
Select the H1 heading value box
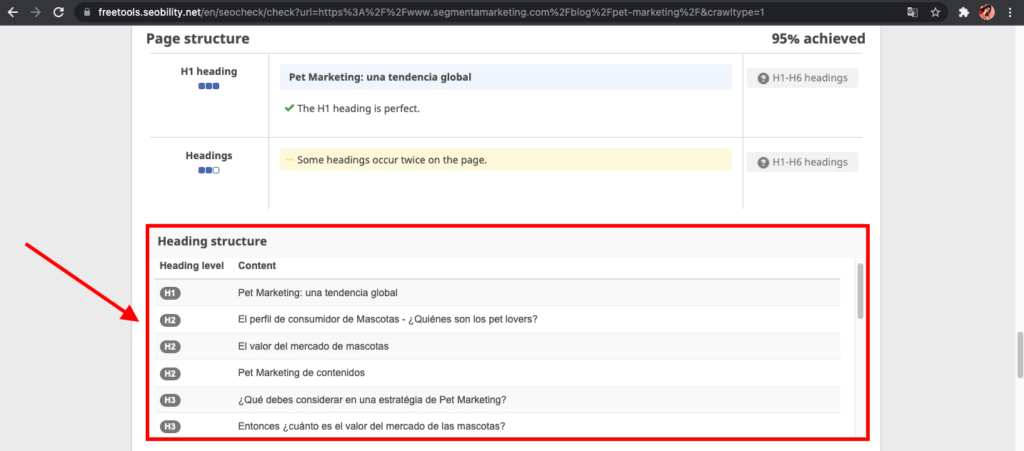[x=505, y=77]
